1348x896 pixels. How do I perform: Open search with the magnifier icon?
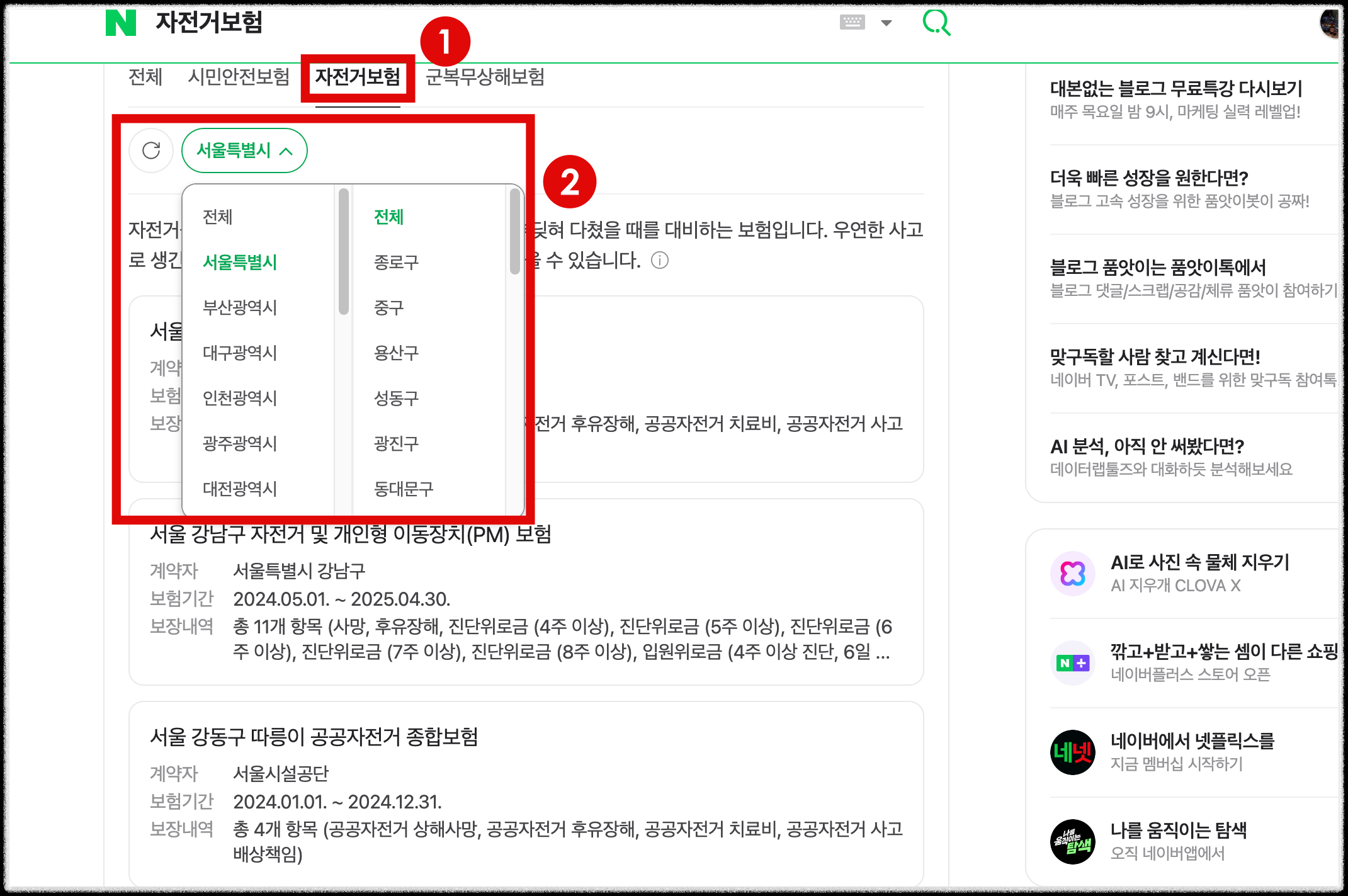(937, 23)
